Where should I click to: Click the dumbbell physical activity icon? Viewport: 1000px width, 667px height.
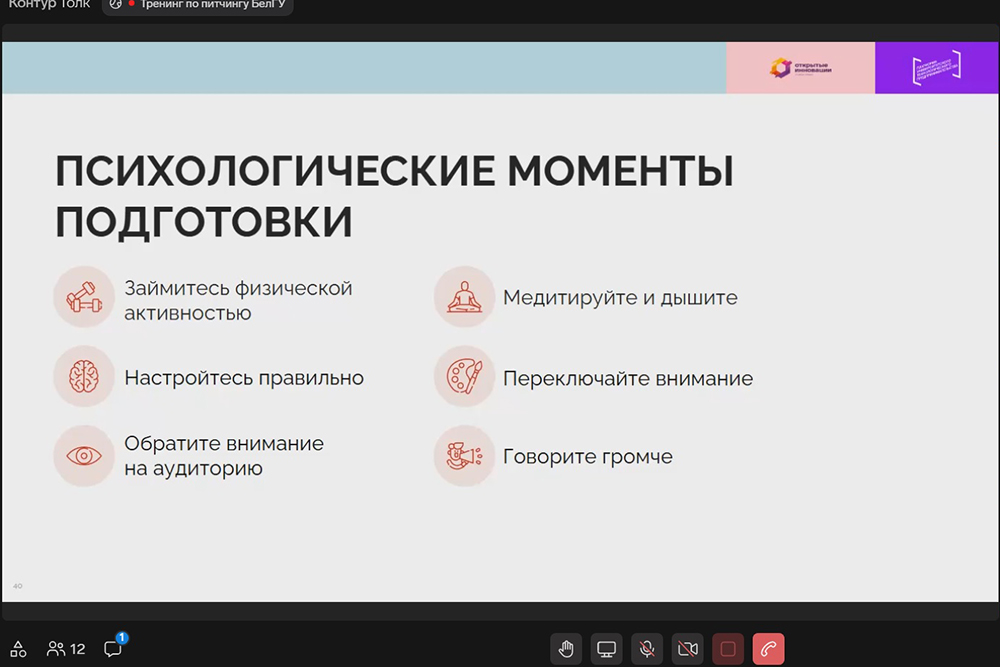click(x=84, y=297)
